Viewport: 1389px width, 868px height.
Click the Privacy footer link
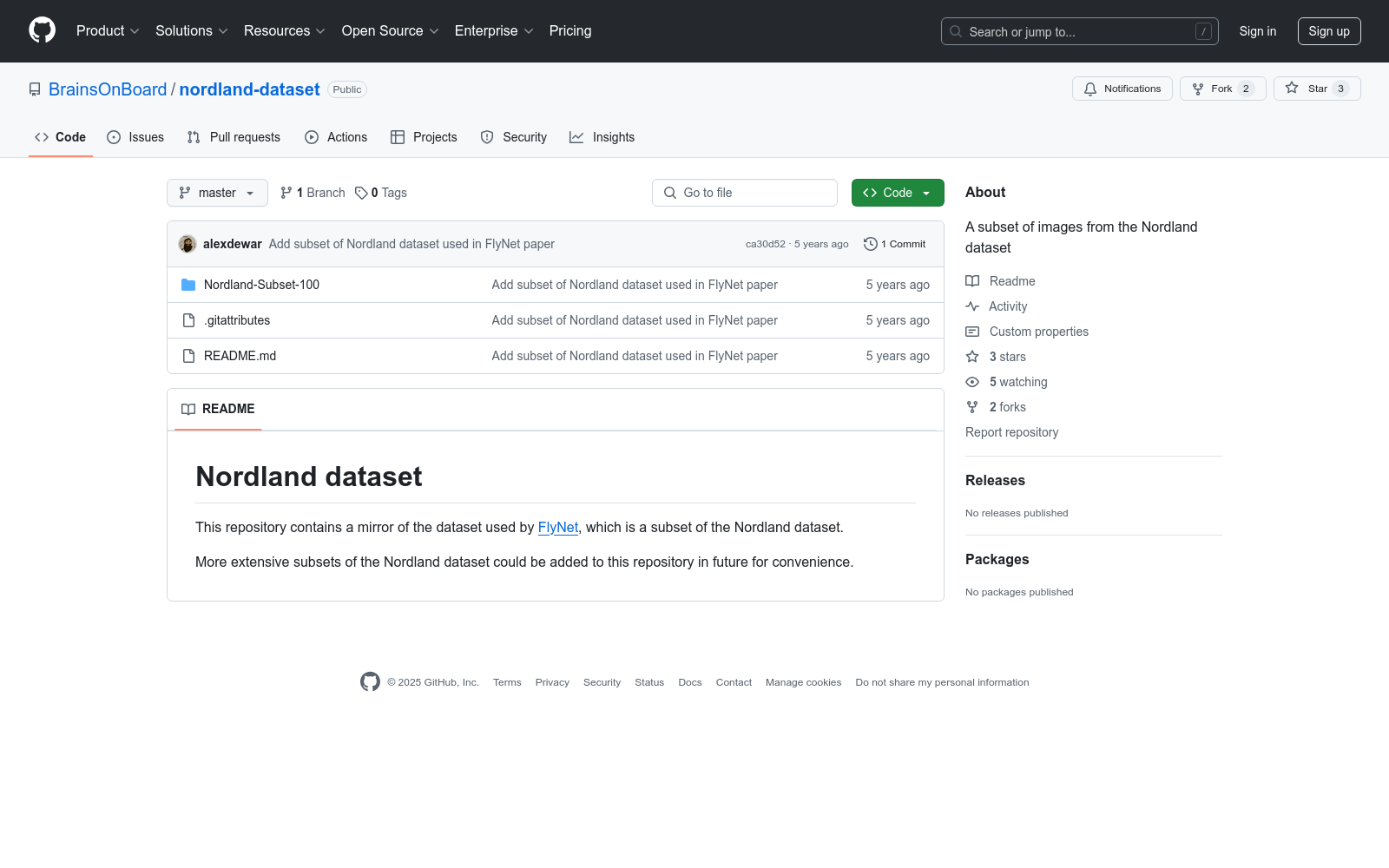[x=552, y=682]
